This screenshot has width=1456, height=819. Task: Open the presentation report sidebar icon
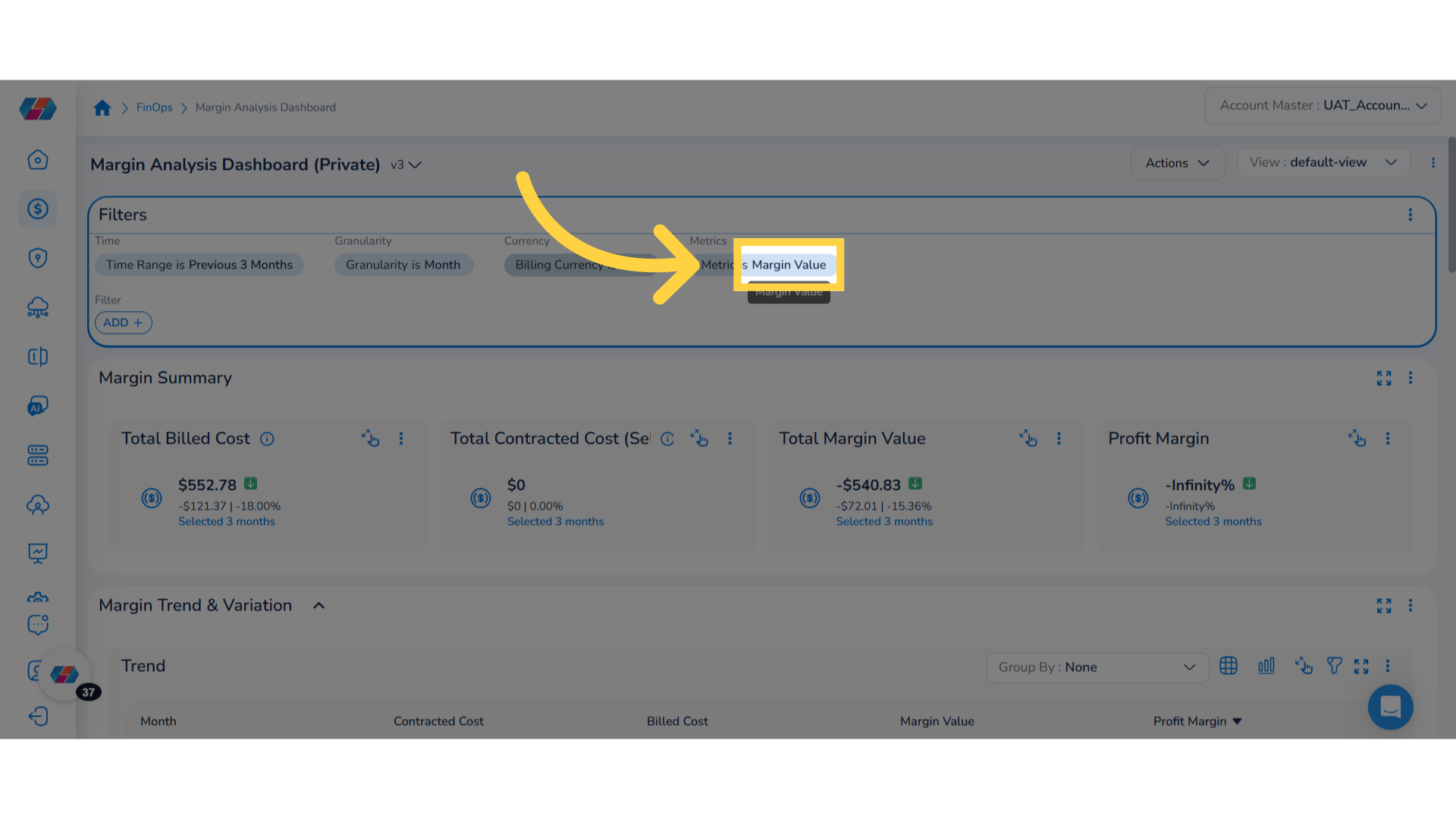pos(38,554)
